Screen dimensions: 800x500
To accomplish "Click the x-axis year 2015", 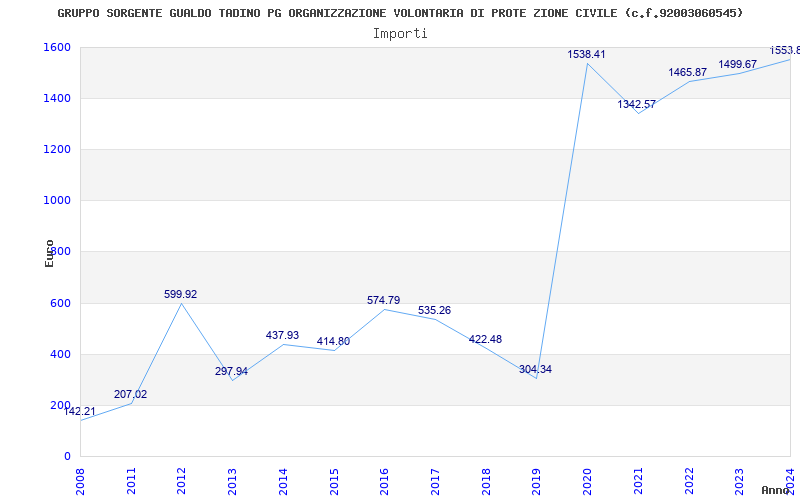I will [334, 482].
